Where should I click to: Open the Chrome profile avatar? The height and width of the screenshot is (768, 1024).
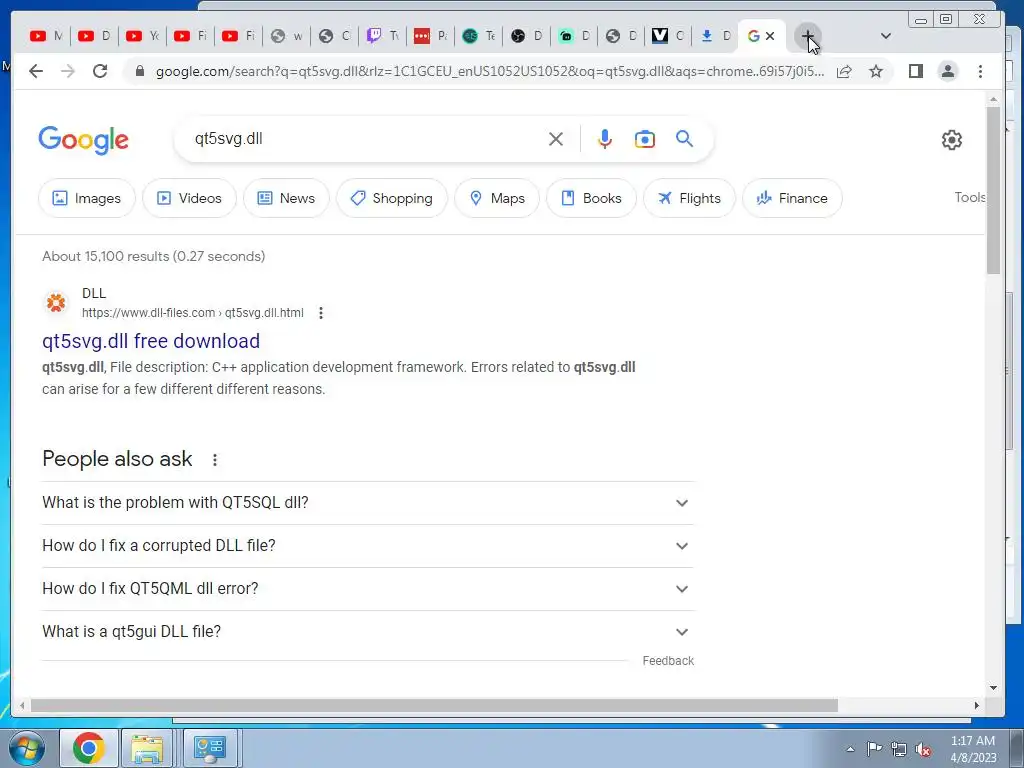tap(948, 71)
